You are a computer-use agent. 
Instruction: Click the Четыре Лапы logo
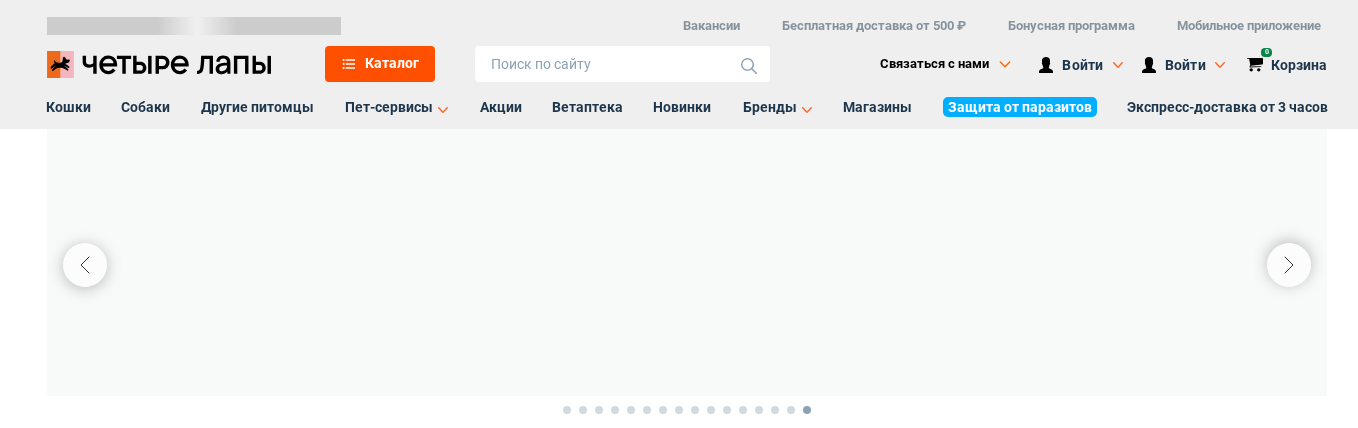click(159, 64)
